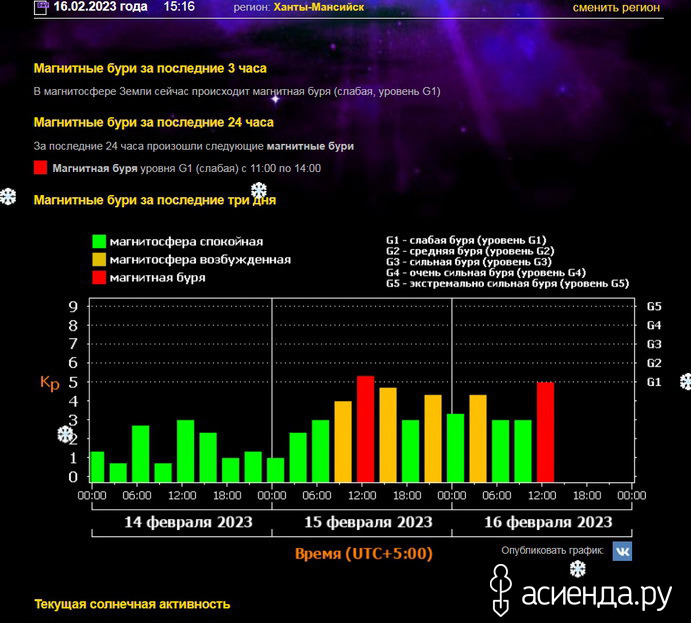
Task: Click the current storm status sentence 'В магнитосфере Земли сейчас…'
Action: [x=237, y=91]
